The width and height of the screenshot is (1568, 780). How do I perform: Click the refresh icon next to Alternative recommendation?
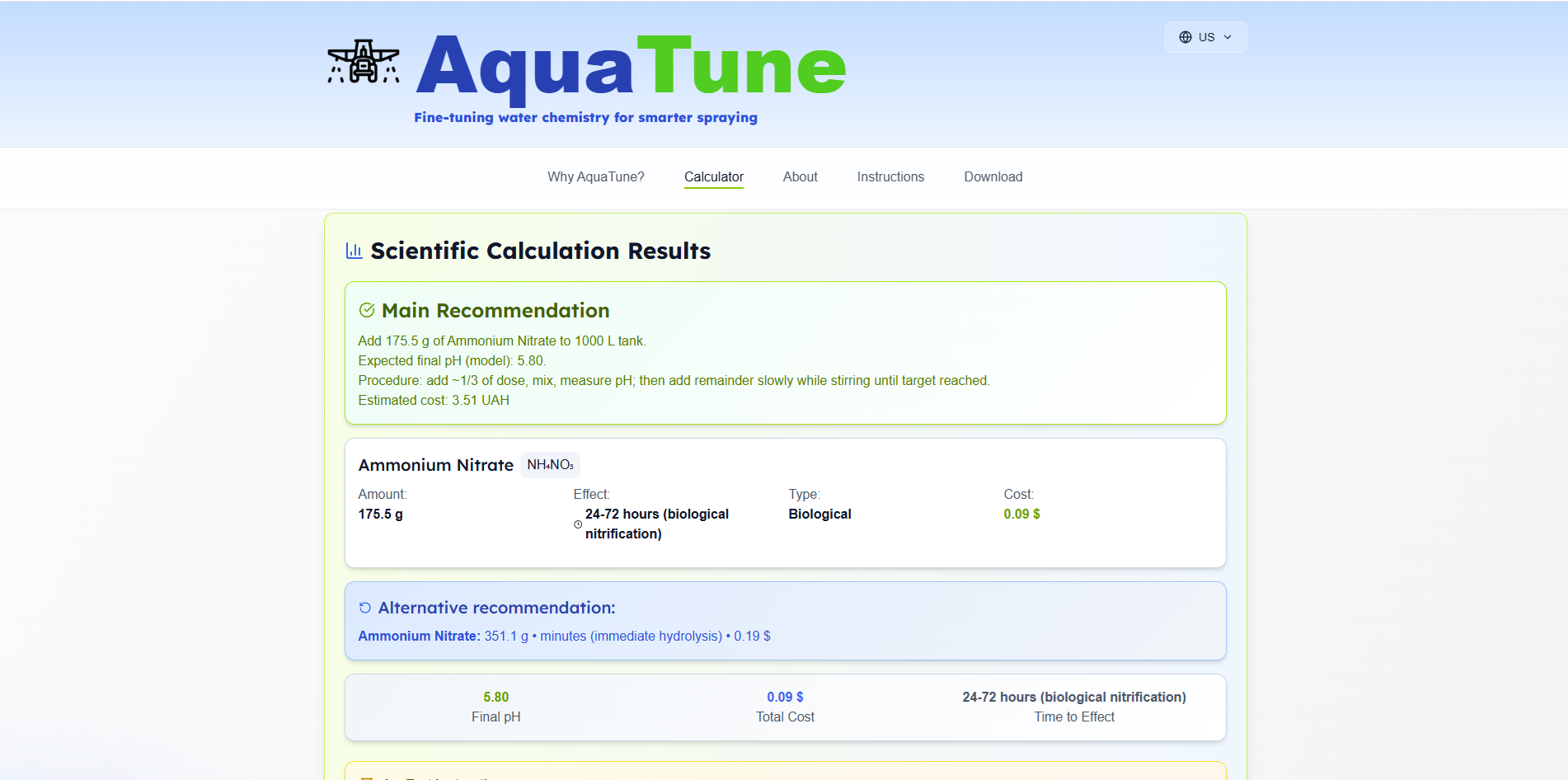pyautogui.click(x=365, y=608)
